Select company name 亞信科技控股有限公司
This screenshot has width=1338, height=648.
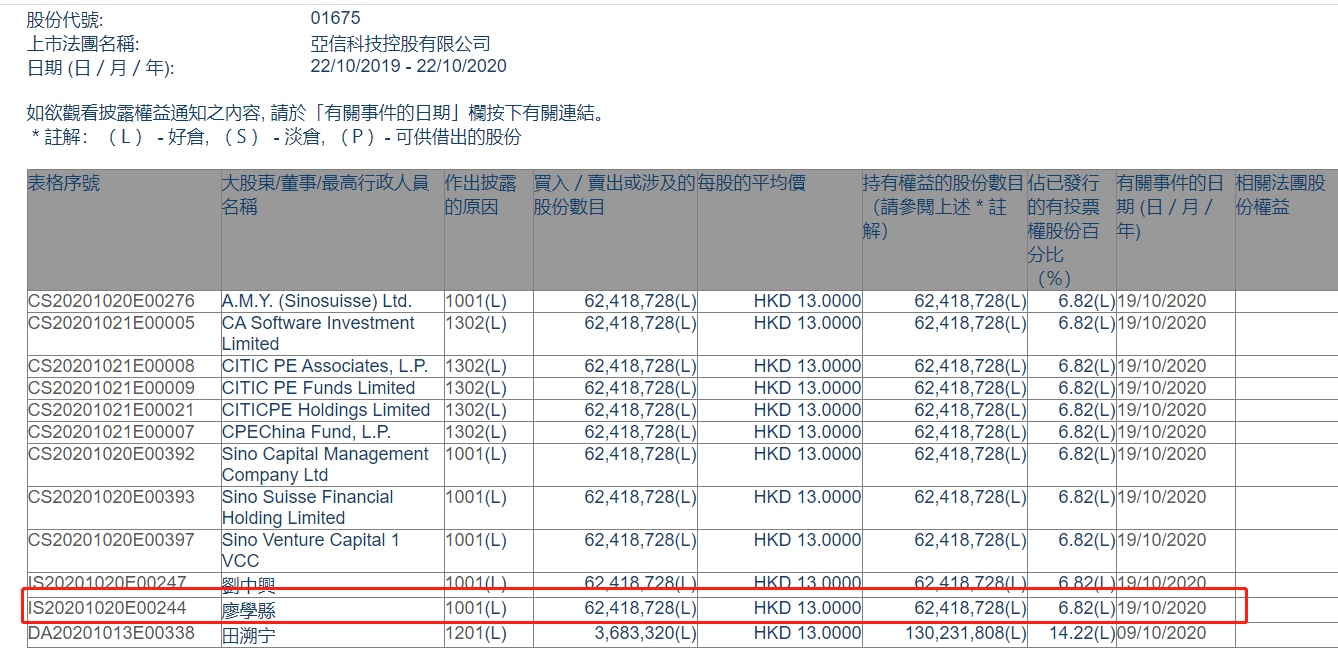point(401,43)
